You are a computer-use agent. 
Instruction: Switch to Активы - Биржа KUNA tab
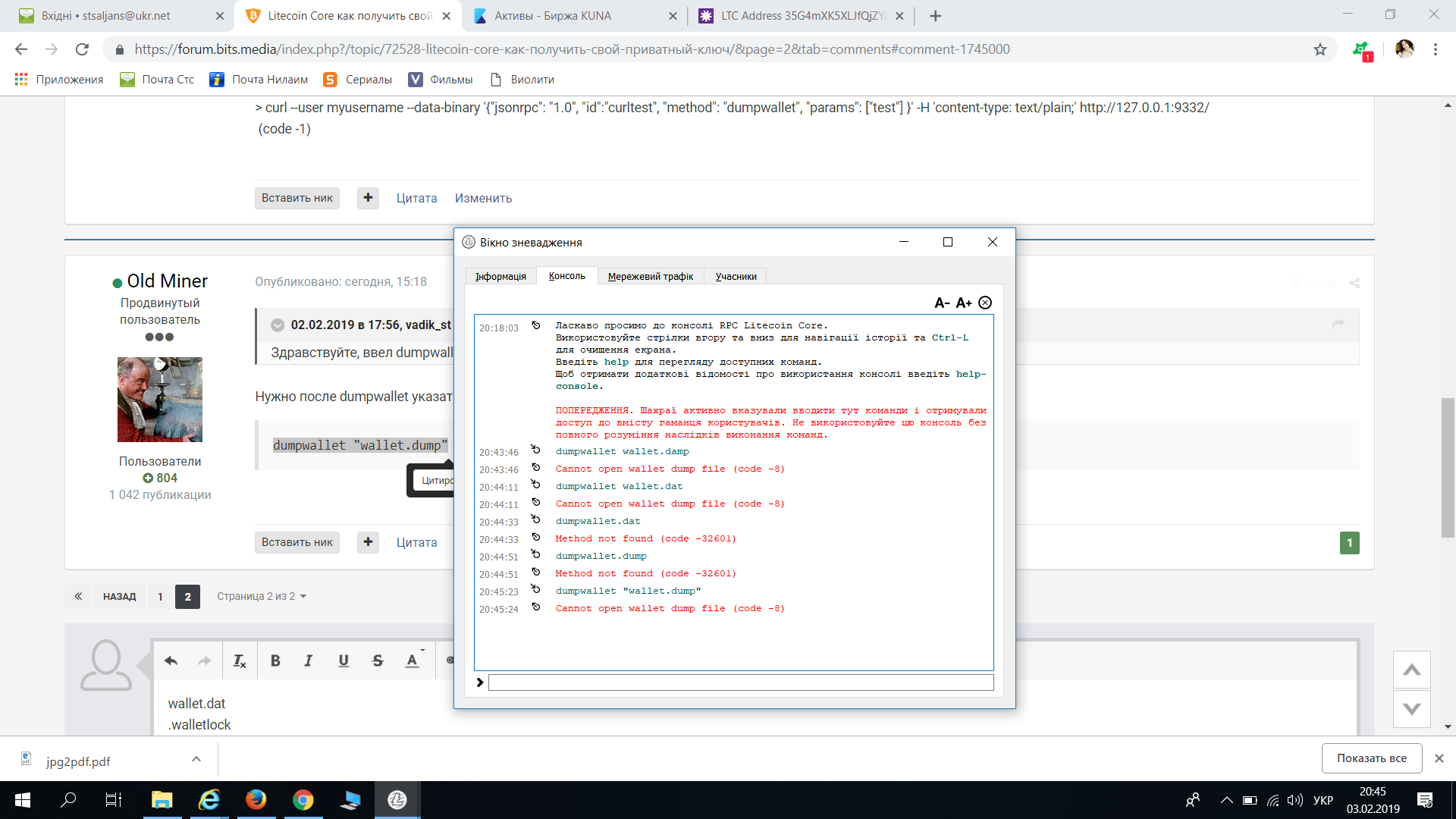point(574,16)
